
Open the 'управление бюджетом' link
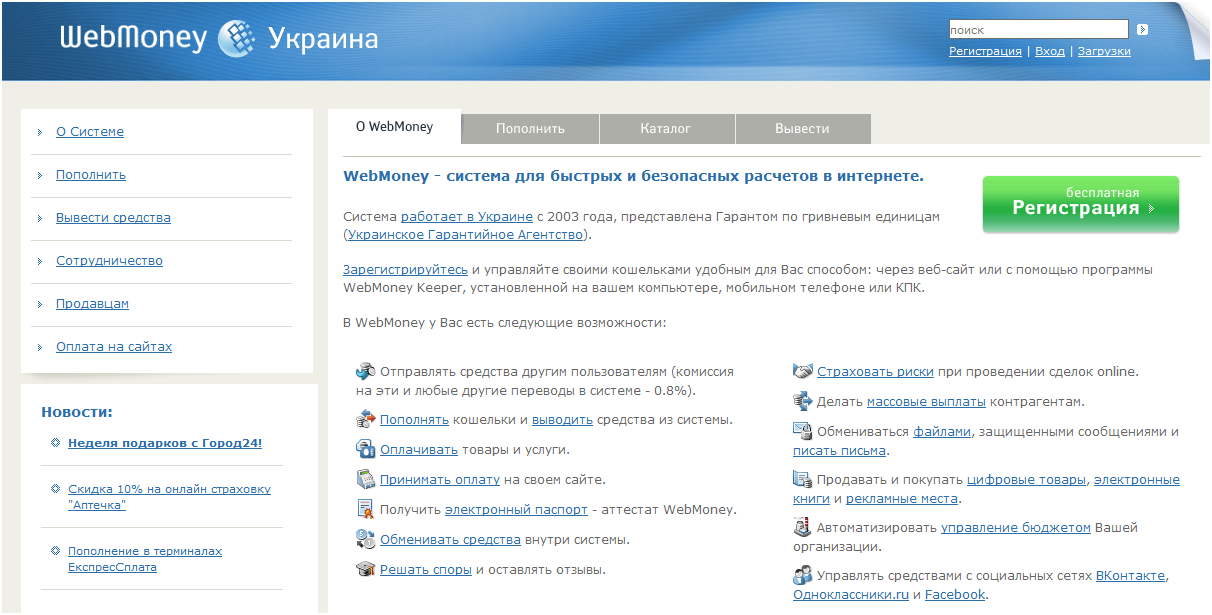[1016, 528]
